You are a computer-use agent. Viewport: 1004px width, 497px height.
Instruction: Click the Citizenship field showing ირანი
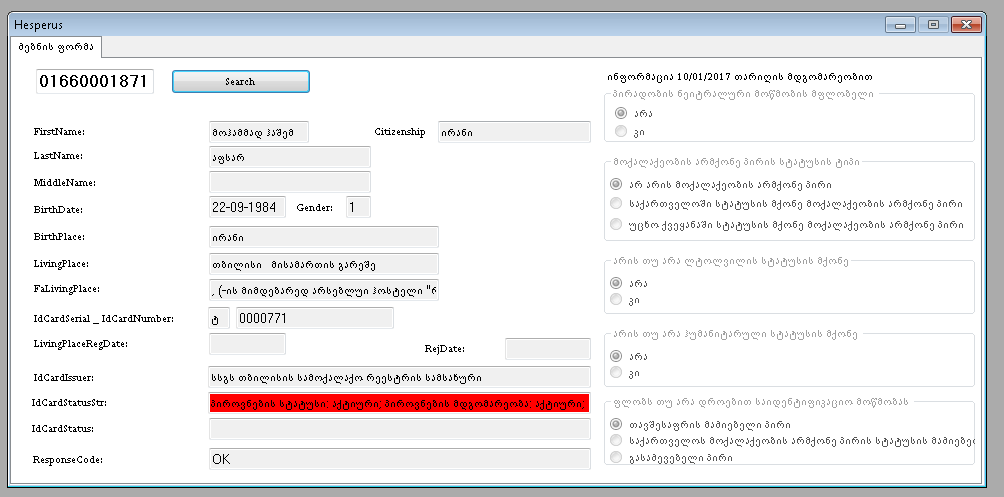pos(514,132)
